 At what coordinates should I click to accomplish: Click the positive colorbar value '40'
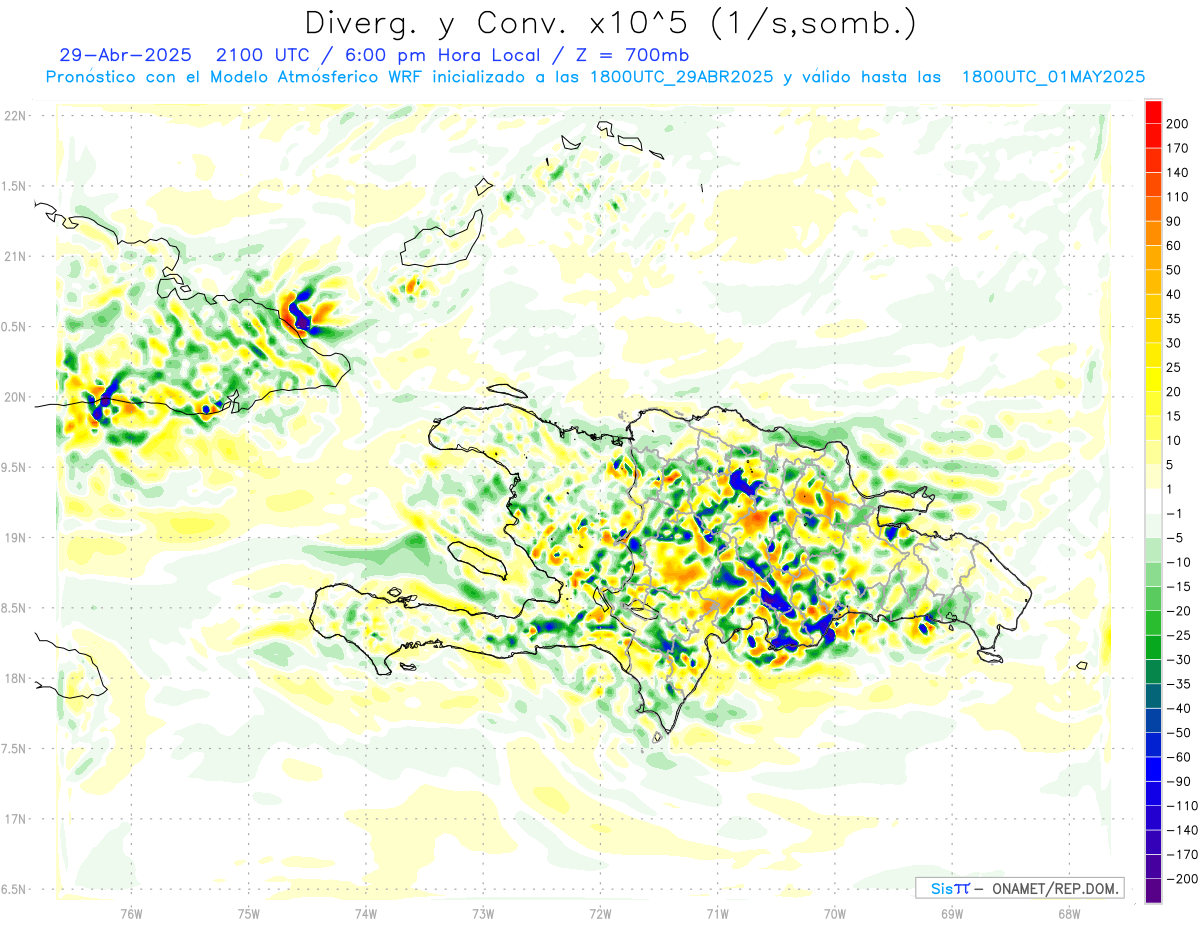tap(1176, 295)
